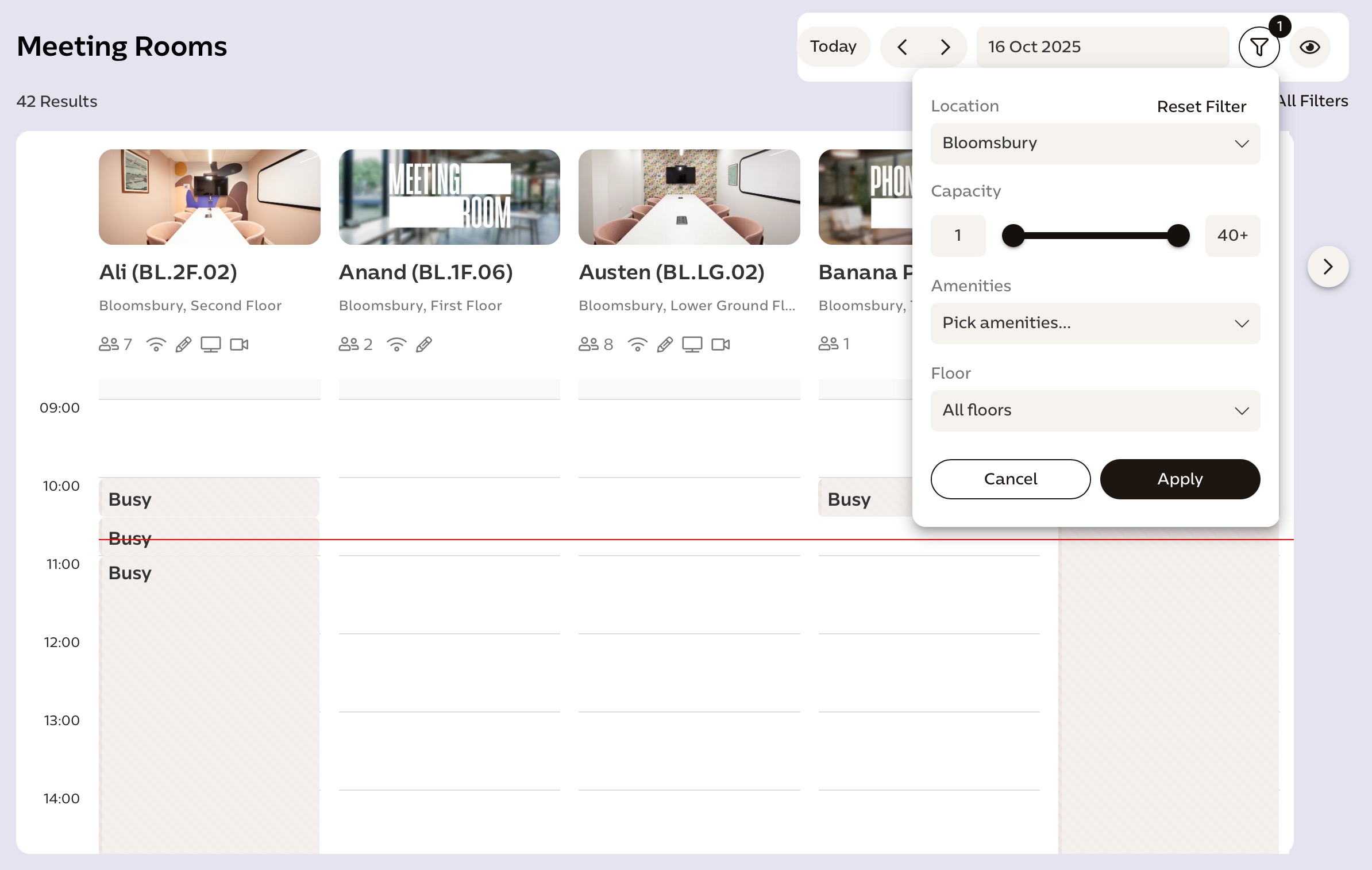1372x870 pixels.
Task: Open the filter funnel icon
Action: pos(1258,47)
